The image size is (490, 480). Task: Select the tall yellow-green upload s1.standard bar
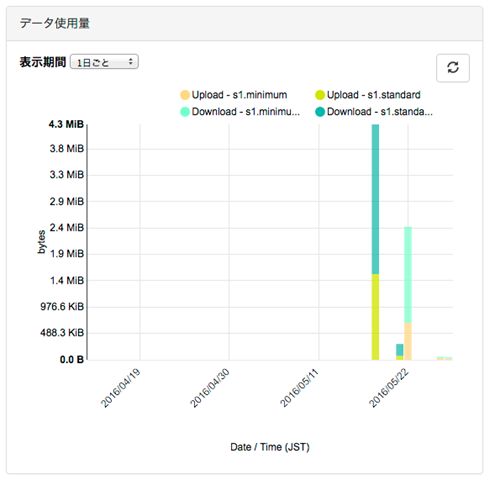(375, 317)
